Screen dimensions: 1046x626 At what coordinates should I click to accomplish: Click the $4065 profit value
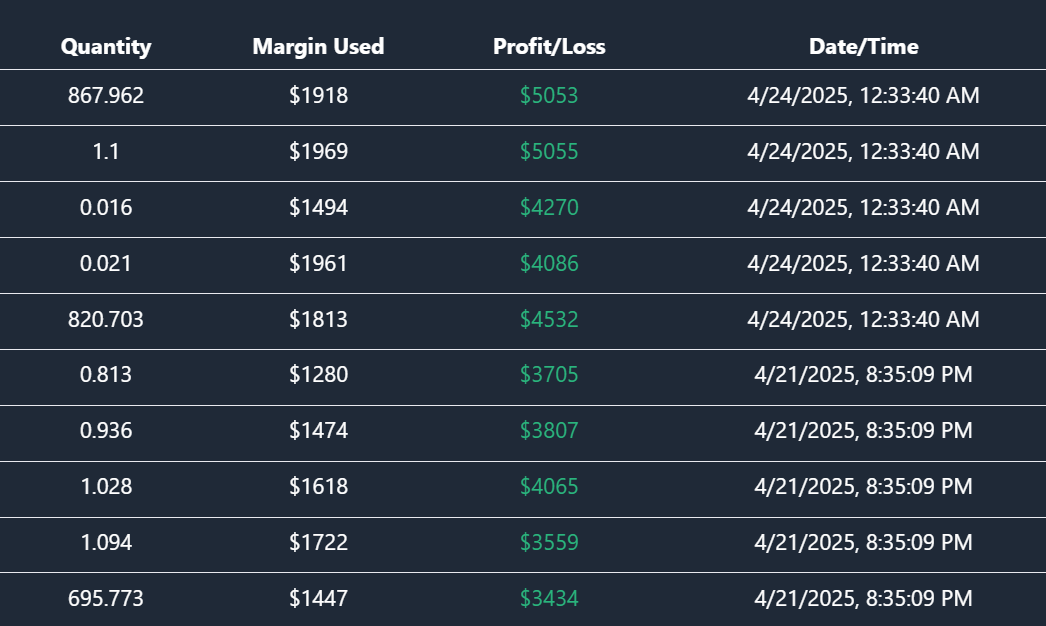[x=549, y=487]
